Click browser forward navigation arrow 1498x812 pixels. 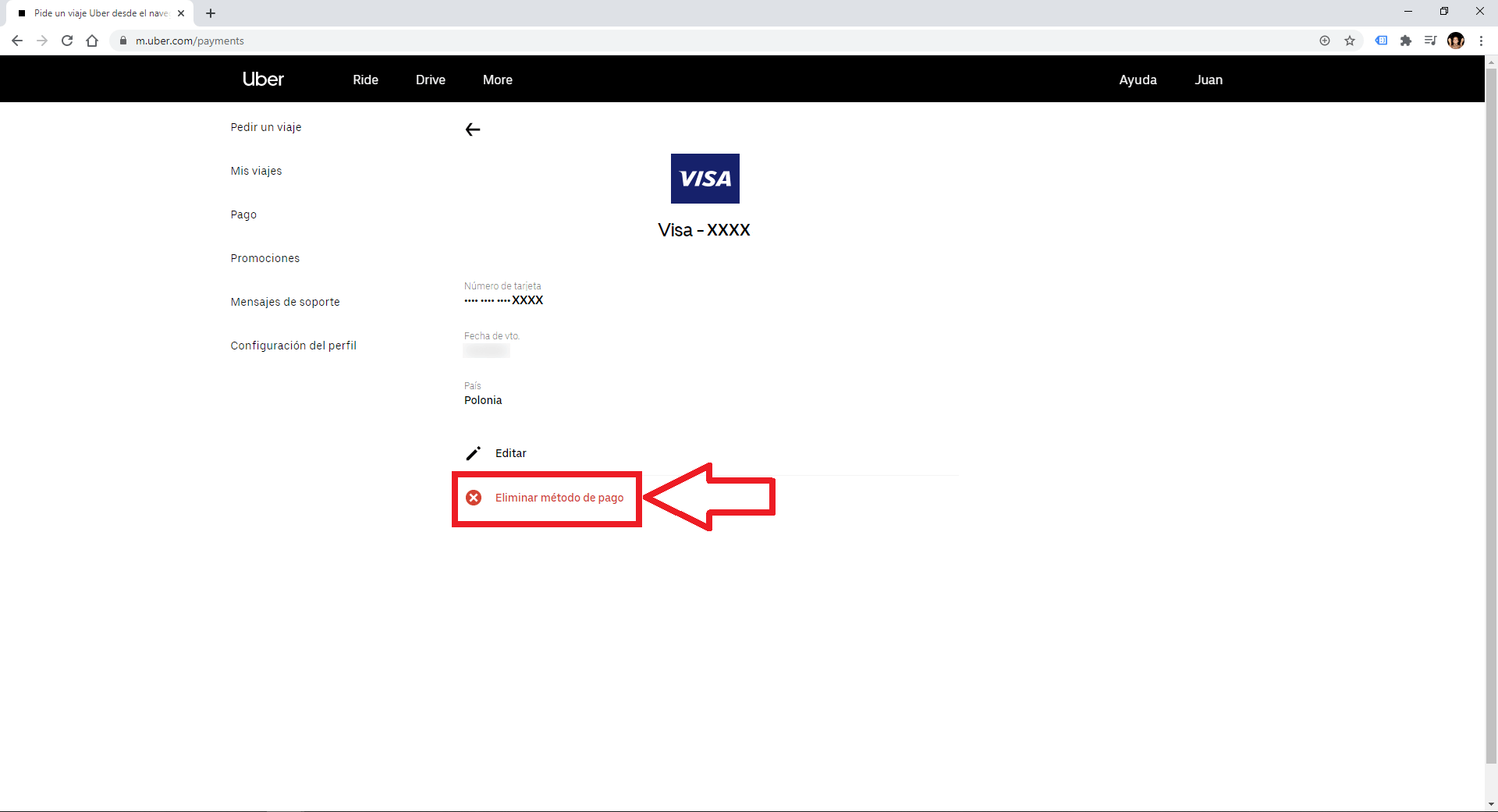(x=42, y=41)
